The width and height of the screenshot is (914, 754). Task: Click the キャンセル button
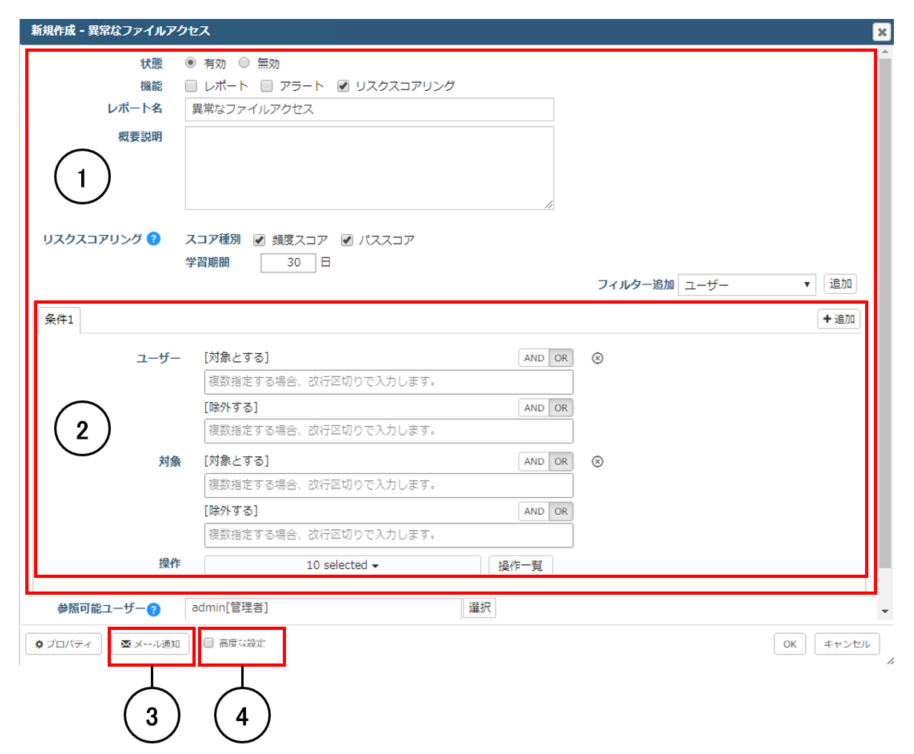tap(847, 644)
